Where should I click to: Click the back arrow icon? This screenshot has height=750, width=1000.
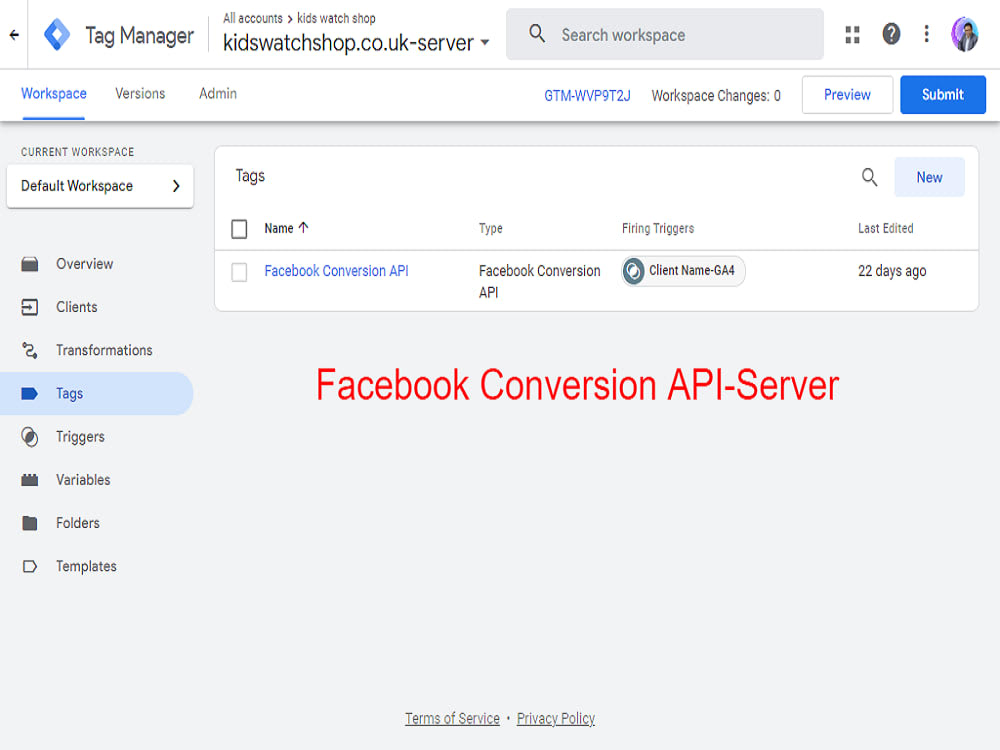point(14,35)
